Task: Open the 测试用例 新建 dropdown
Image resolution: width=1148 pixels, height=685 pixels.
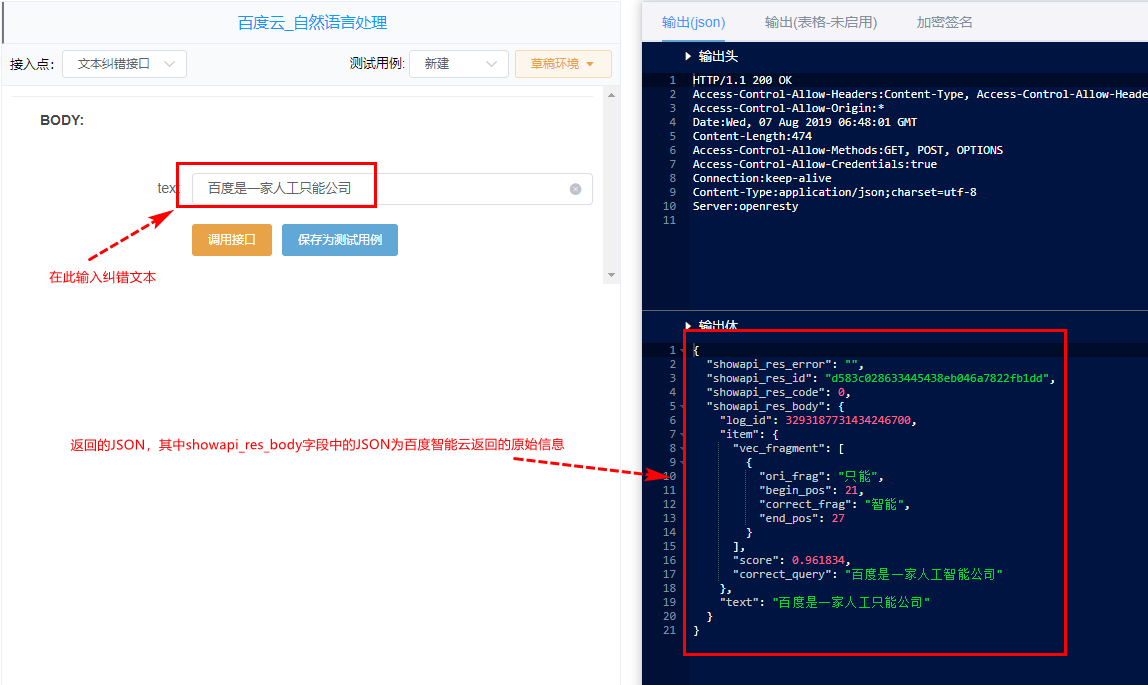Action: pos(458,64)
